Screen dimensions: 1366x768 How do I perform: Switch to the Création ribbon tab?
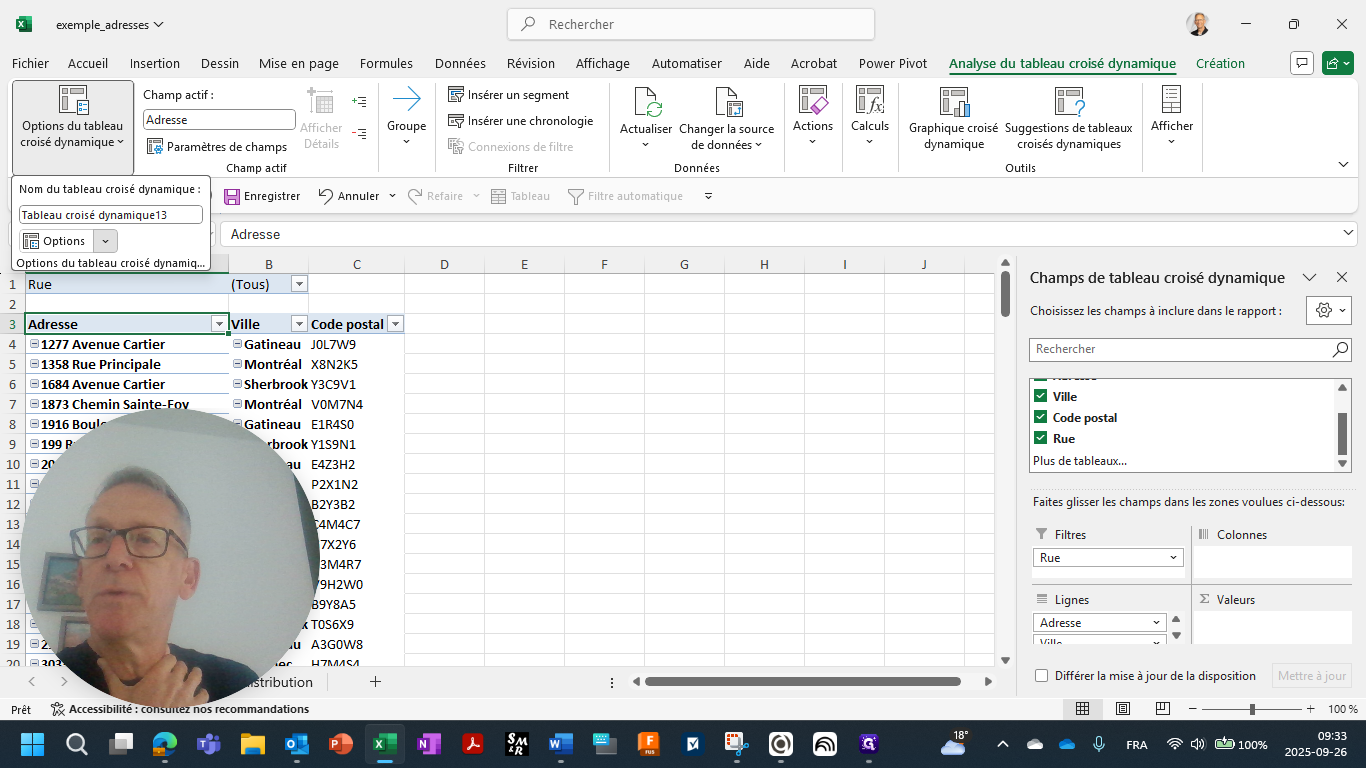[x=1220, y=63]
